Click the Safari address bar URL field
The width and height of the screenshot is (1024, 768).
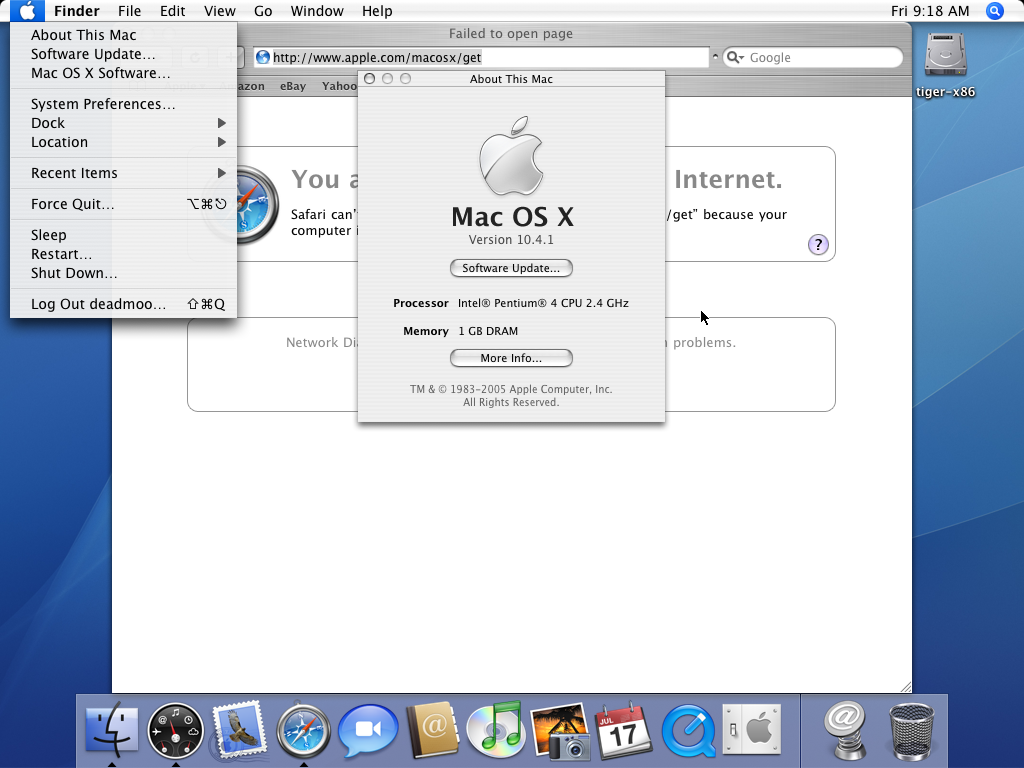coord(481,57)
